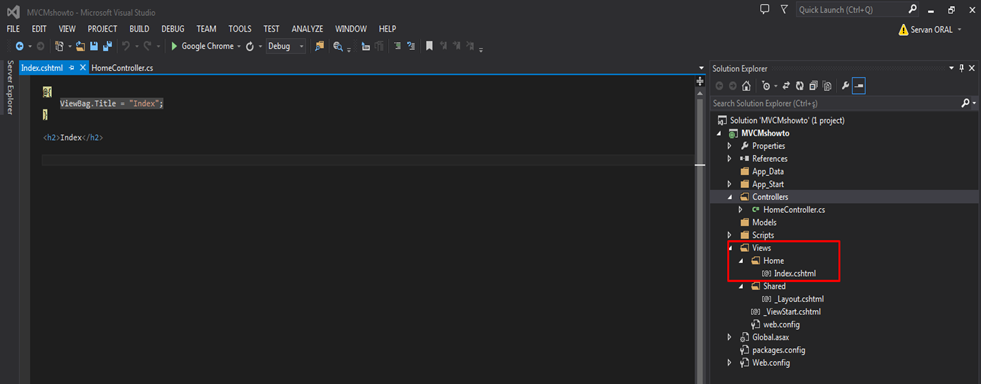Click the Solution Explorer search magnifier icon
The height and width of the screenshot is (384, 981).
point(965,103)
